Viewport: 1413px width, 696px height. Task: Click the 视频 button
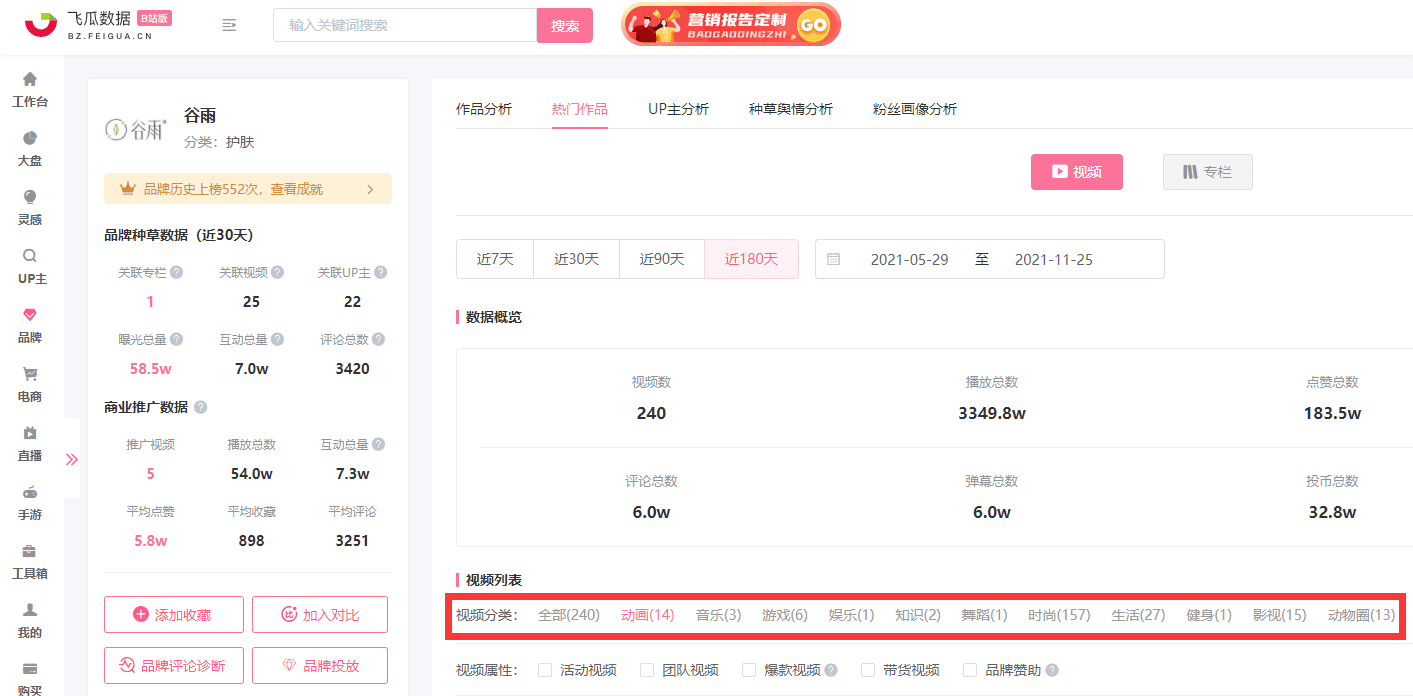(x=1077, y=172)
